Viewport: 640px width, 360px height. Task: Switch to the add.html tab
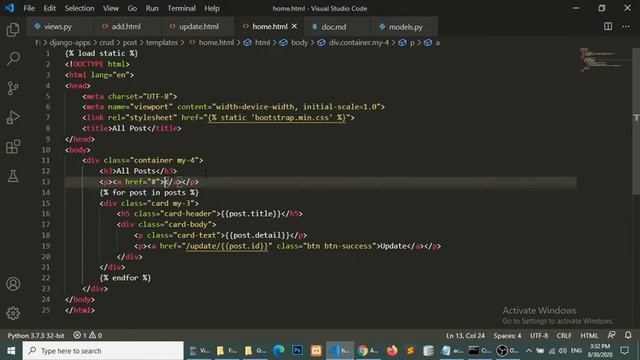click(x=127, y=27)
